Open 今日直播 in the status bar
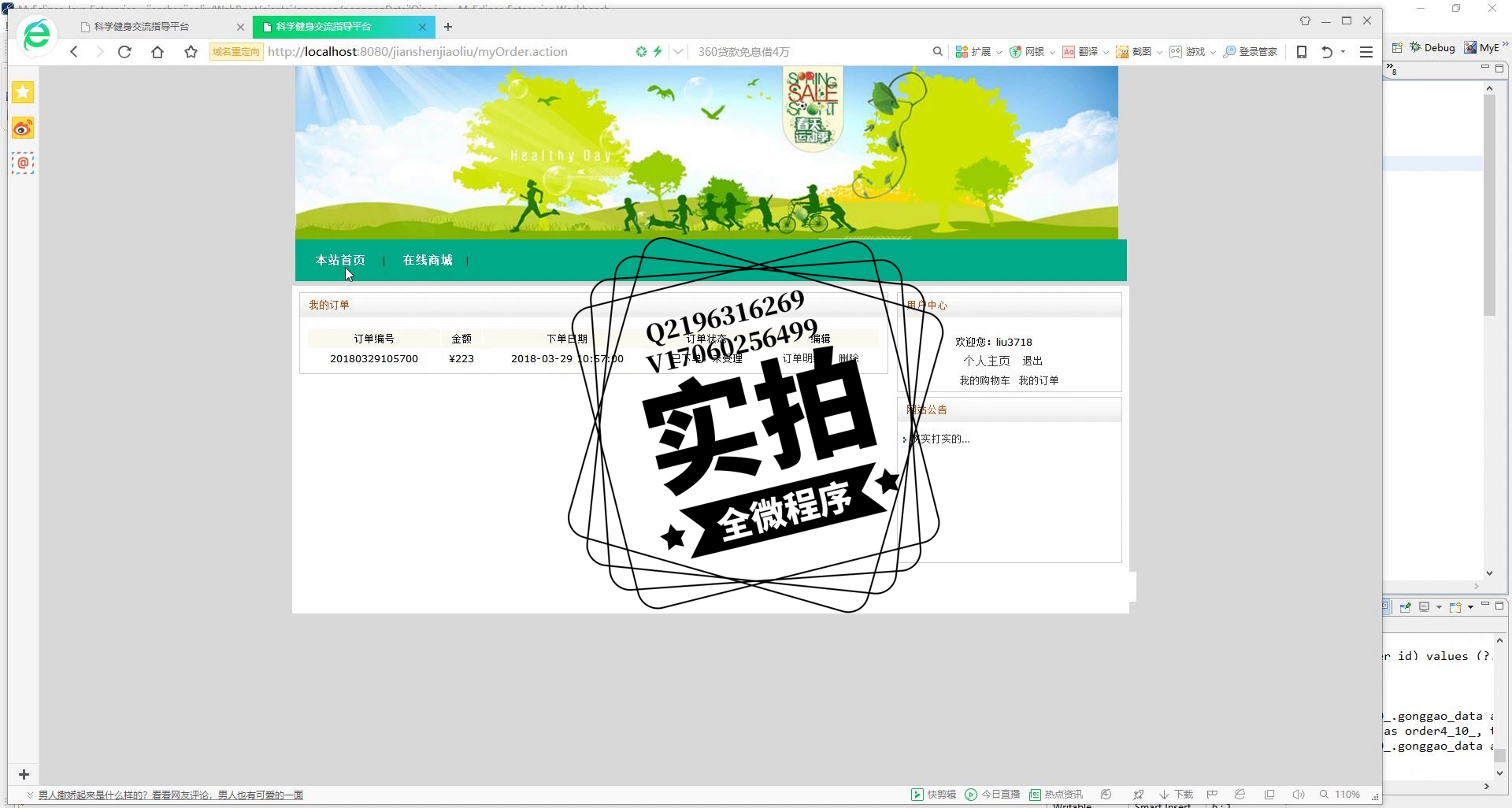Image resolution: width=1512 pixels, height=808 pixels. point(992,795)
